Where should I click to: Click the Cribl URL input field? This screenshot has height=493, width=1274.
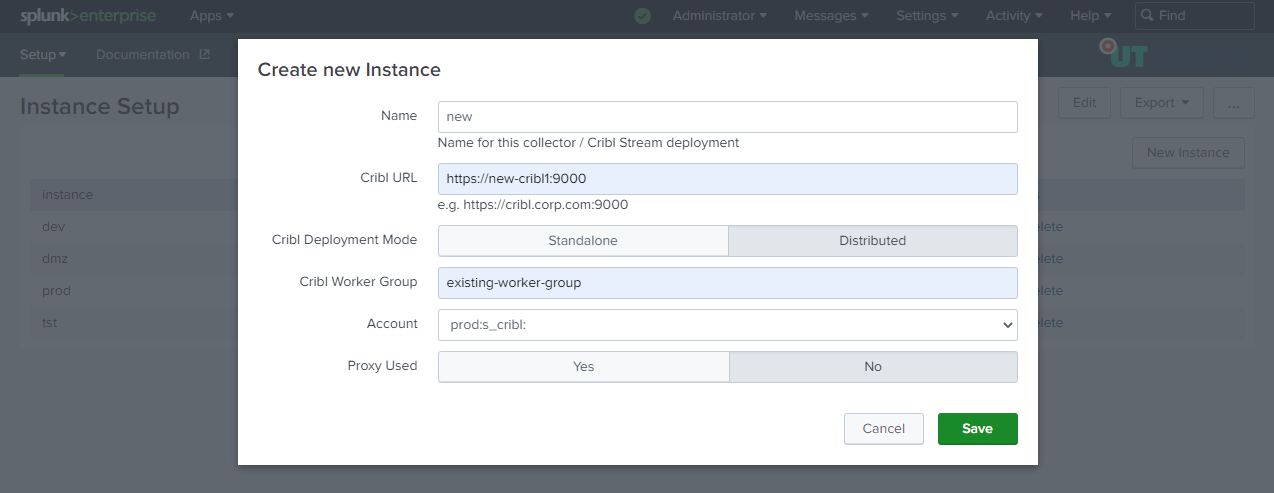click(728, 179)
